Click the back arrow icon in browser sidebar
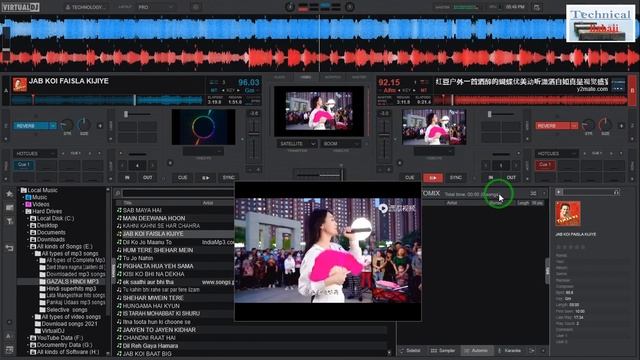Image resolution: width=640 pixels, height=360 pixels. coord(9,248)
